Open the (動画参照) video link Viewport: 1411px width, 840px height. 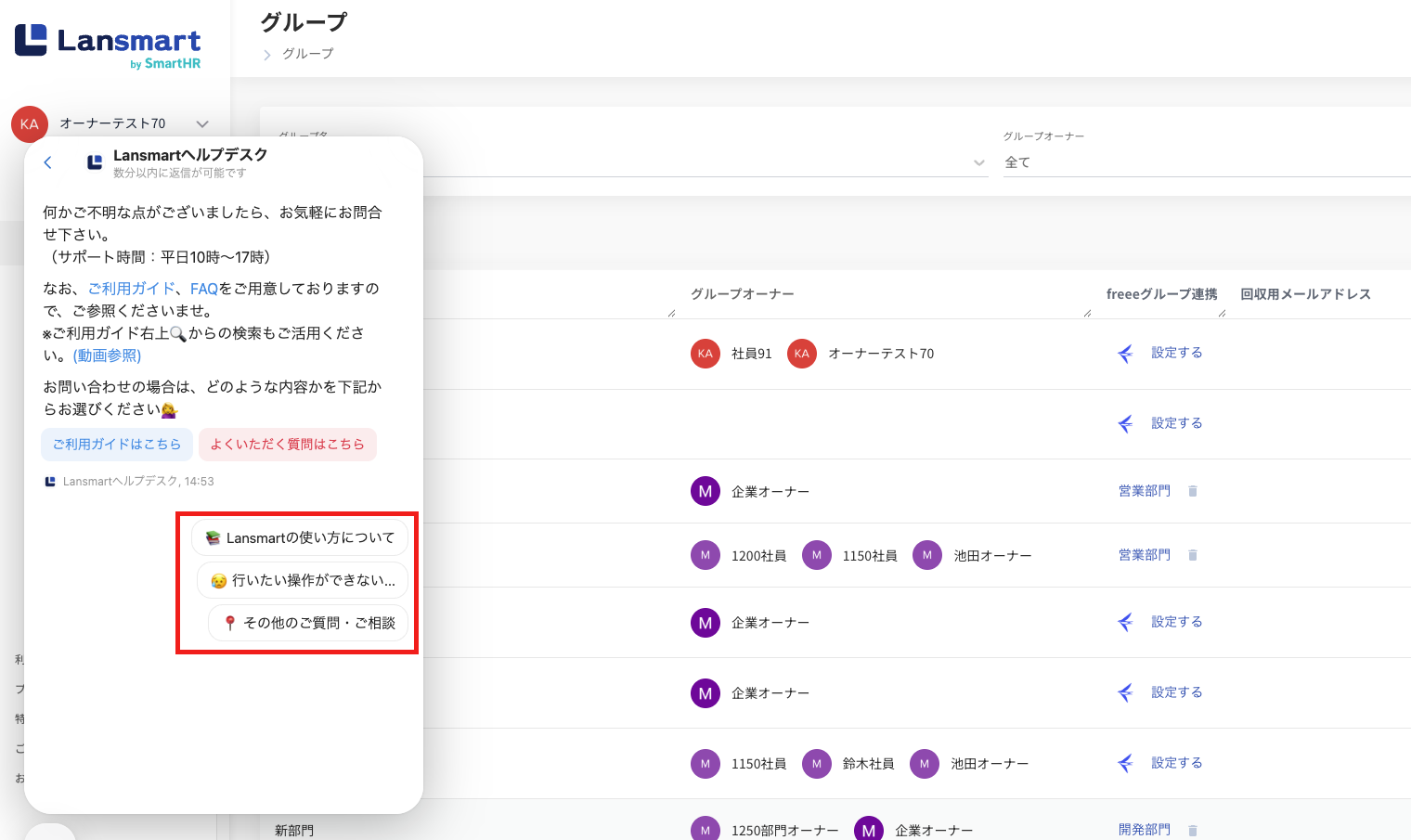108,355
